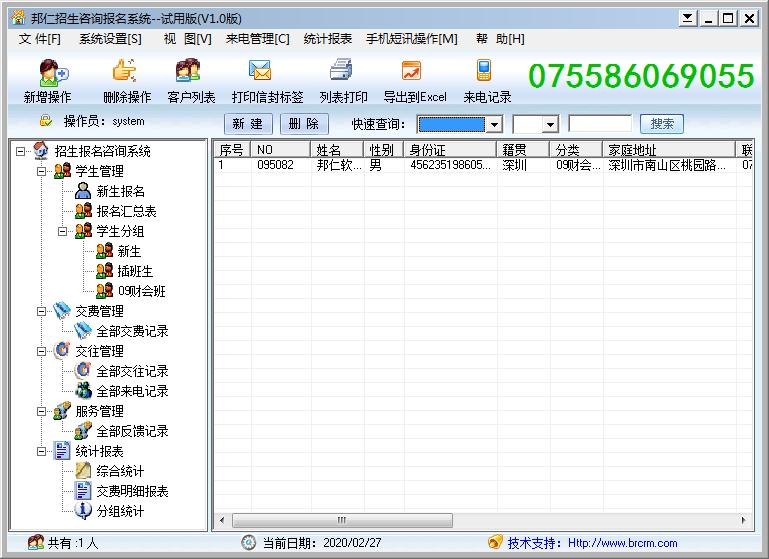The height and width of the screenshot is (559, 769).
Task: Click the 插班生 group icon
Action: point(104,271)
